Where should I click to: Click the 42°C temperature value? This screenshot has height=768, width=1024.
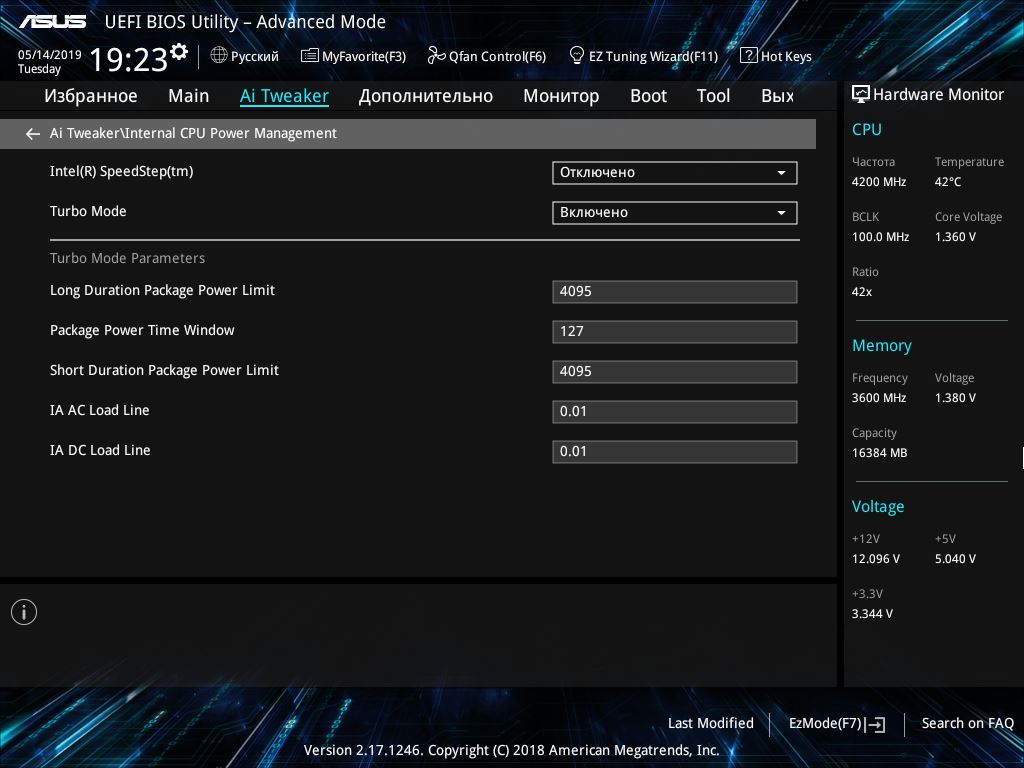coord(948,182)
